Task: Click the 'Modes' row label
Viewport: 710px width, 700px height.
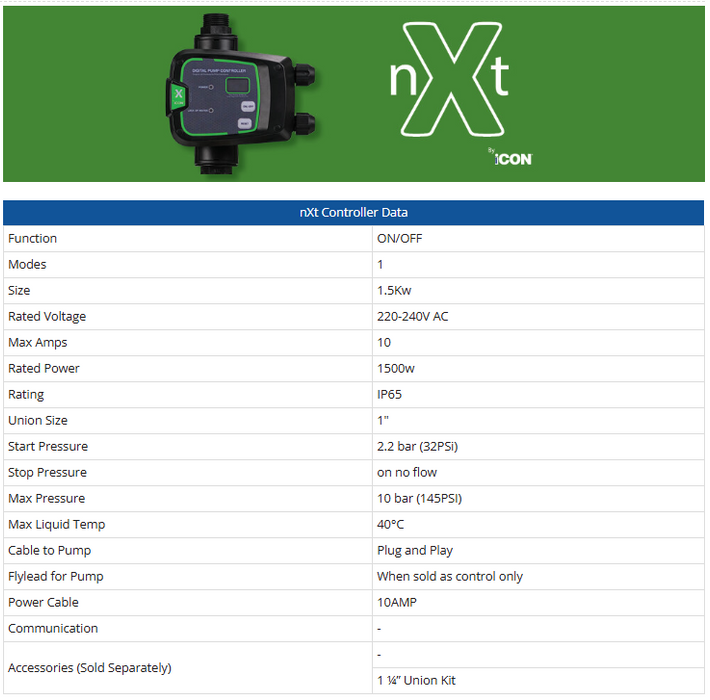Action: pos(27,264)
